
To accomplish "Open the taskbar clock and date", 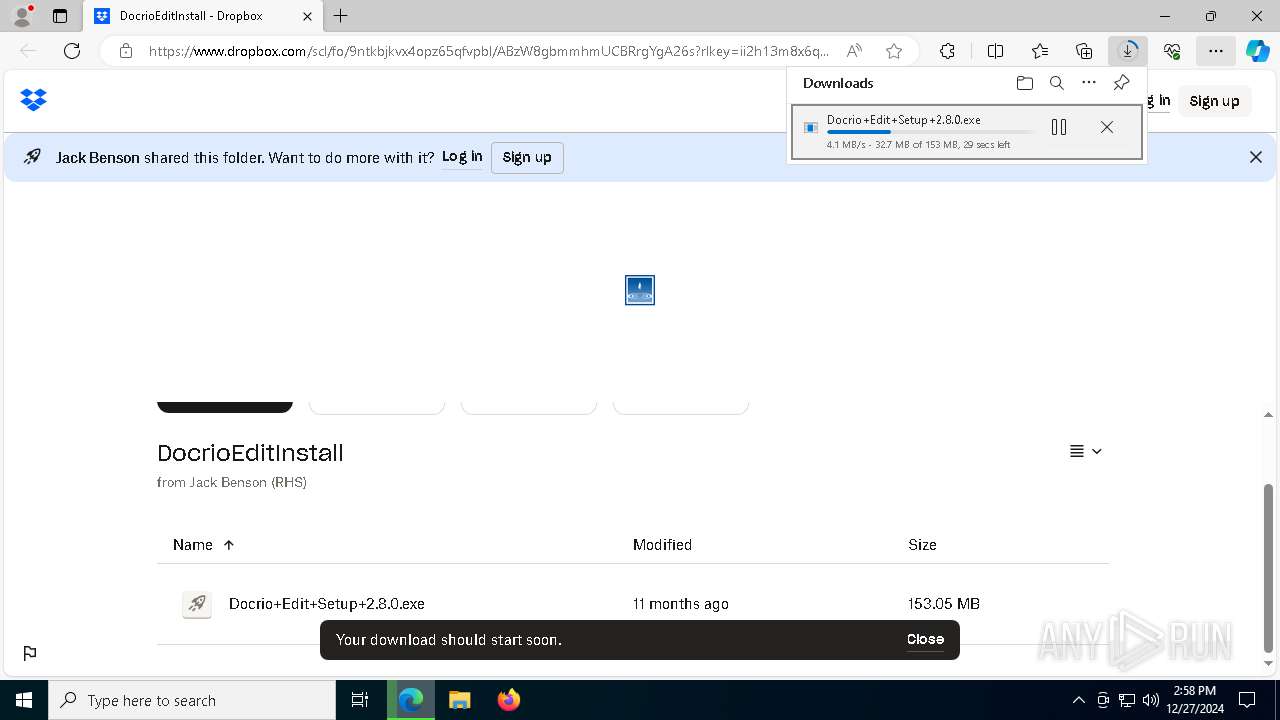I will pyautogui.click(x=1194, y=700).
